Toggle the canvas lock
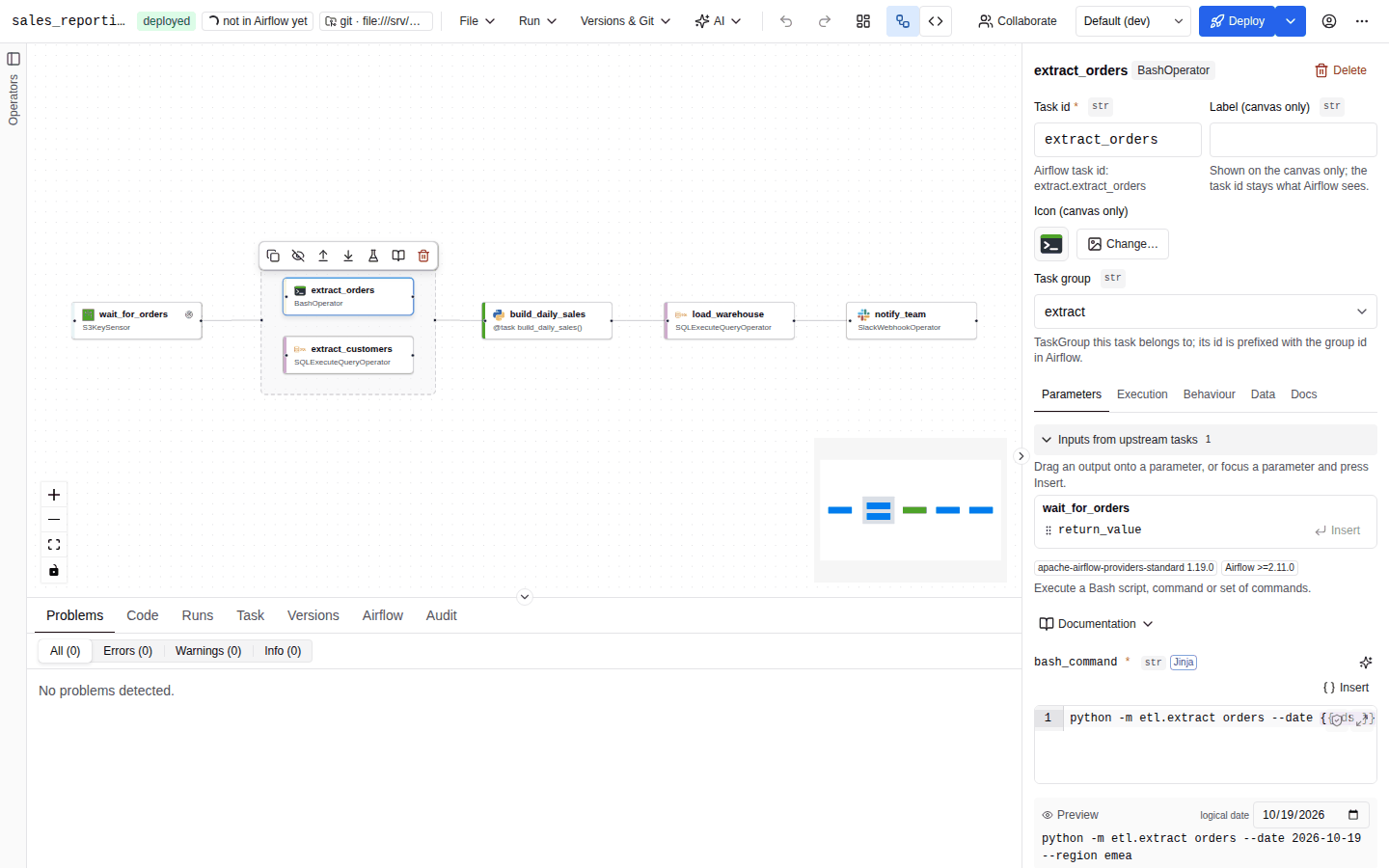The width and height of the screenshot is (1389, 868). click(x=54, y=570)
